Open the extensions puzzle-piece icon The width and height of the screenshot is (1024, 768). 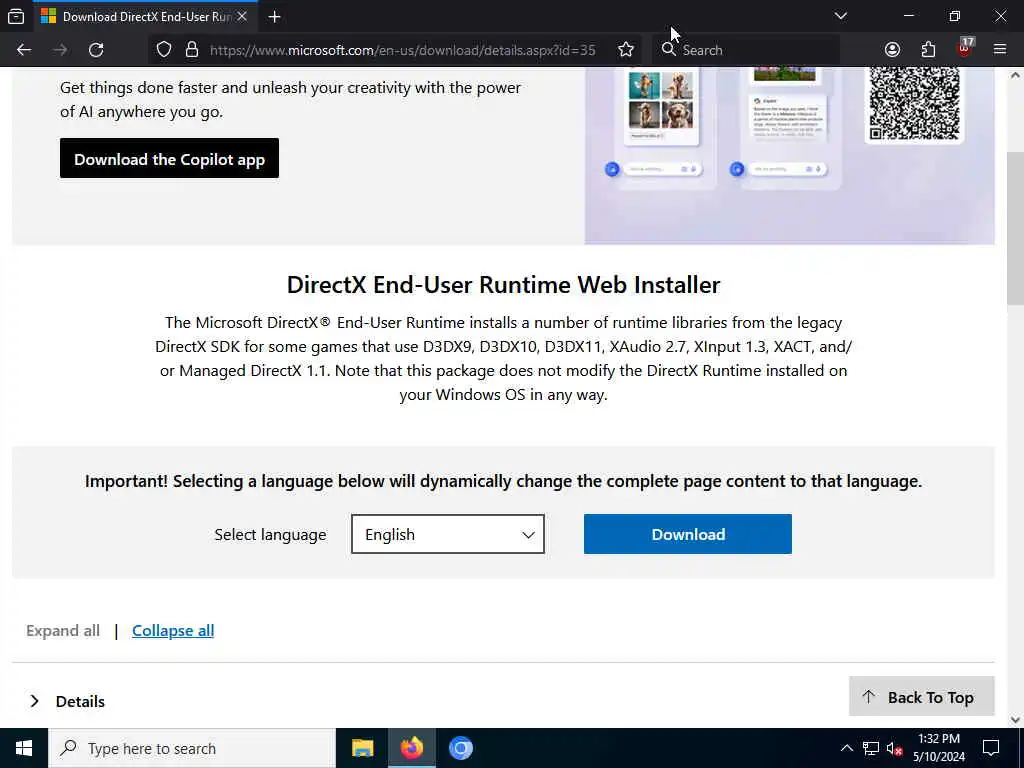(x=928, y=50)
